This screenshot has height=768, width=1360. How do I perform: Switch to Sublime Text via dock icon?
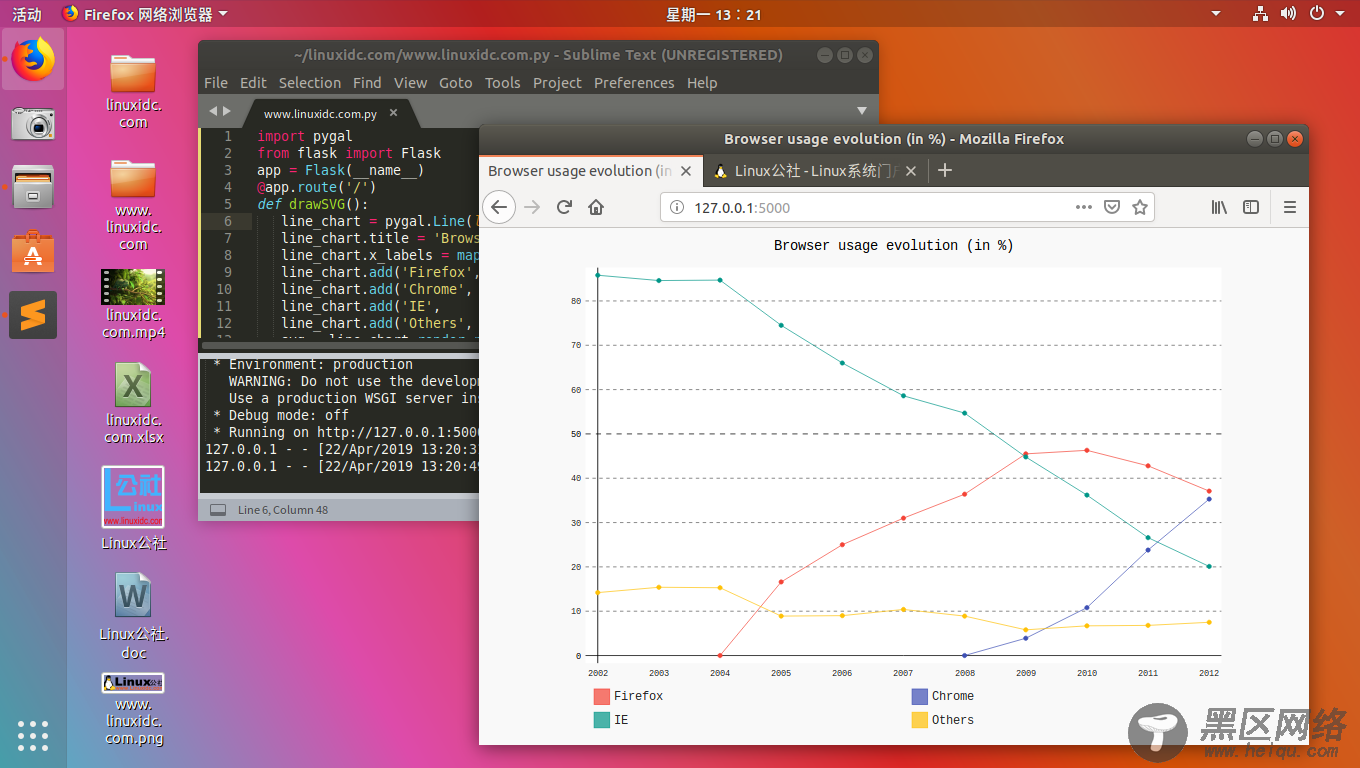[33, 315]
